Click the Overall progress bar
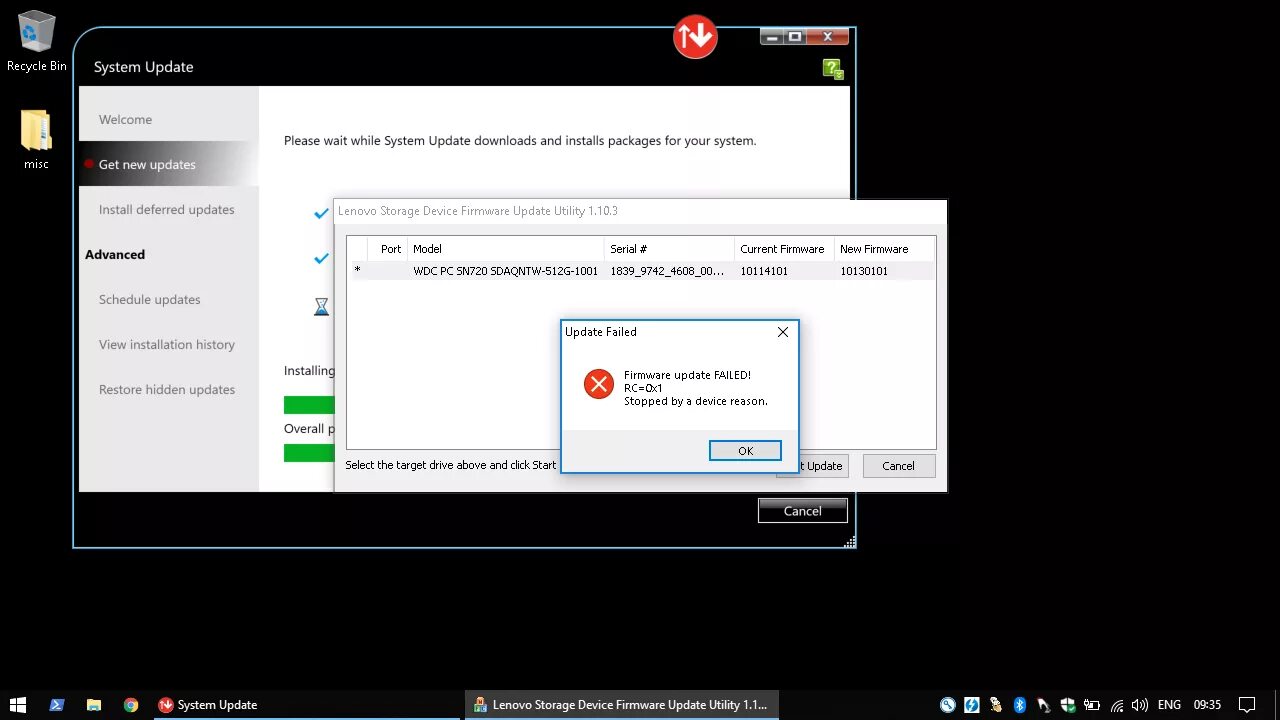The width and height of the screenshot is (1280, 720). [x=309, y=453]
